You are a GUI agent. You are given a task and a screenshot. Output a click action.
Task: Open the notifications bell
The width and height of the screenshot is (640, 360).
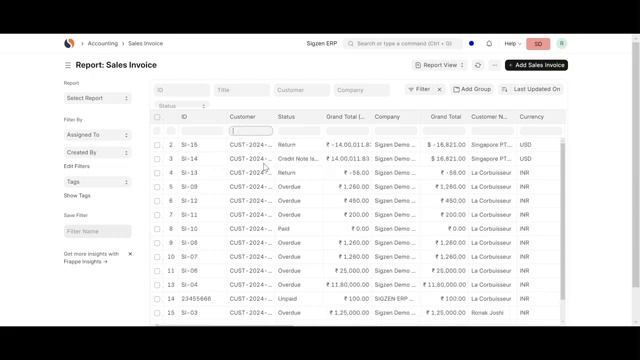tap(489, 44)
